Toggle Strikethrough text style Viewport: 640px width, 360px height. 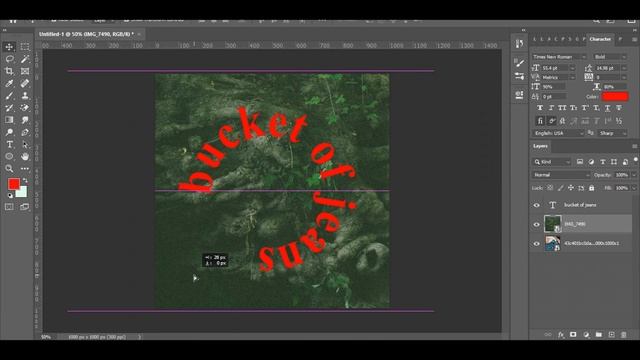619,108
